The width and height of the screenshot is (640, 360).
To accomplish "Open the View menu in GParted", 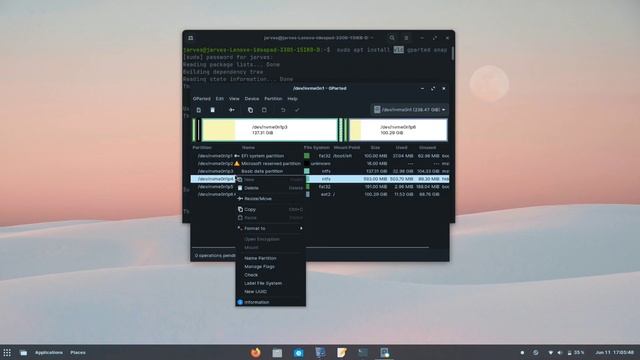I will pyautogui.click(x=234, y=99).
